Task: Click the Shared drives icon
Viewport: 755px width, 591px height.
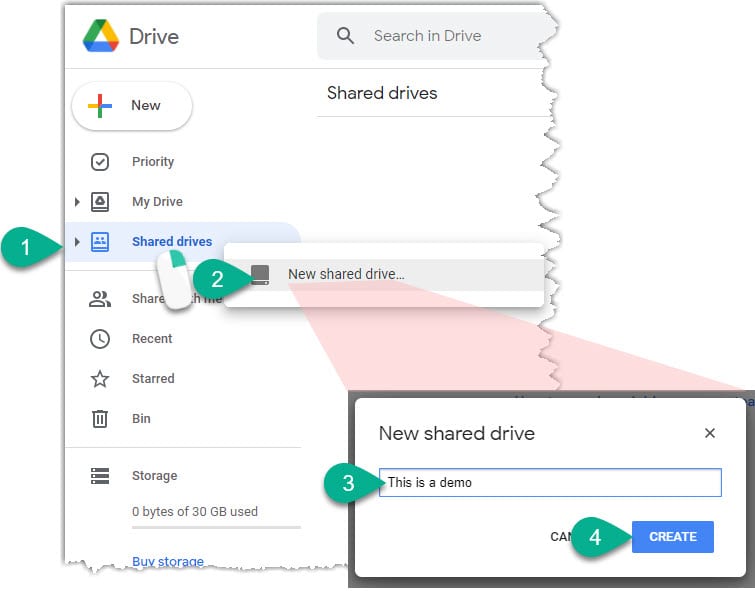Action: click(x=100, y=242)
